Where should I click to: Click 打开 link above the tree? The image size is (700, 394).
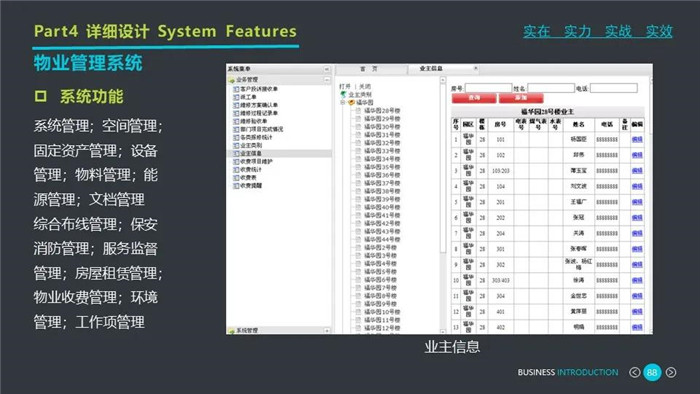(x=345, y=87)
